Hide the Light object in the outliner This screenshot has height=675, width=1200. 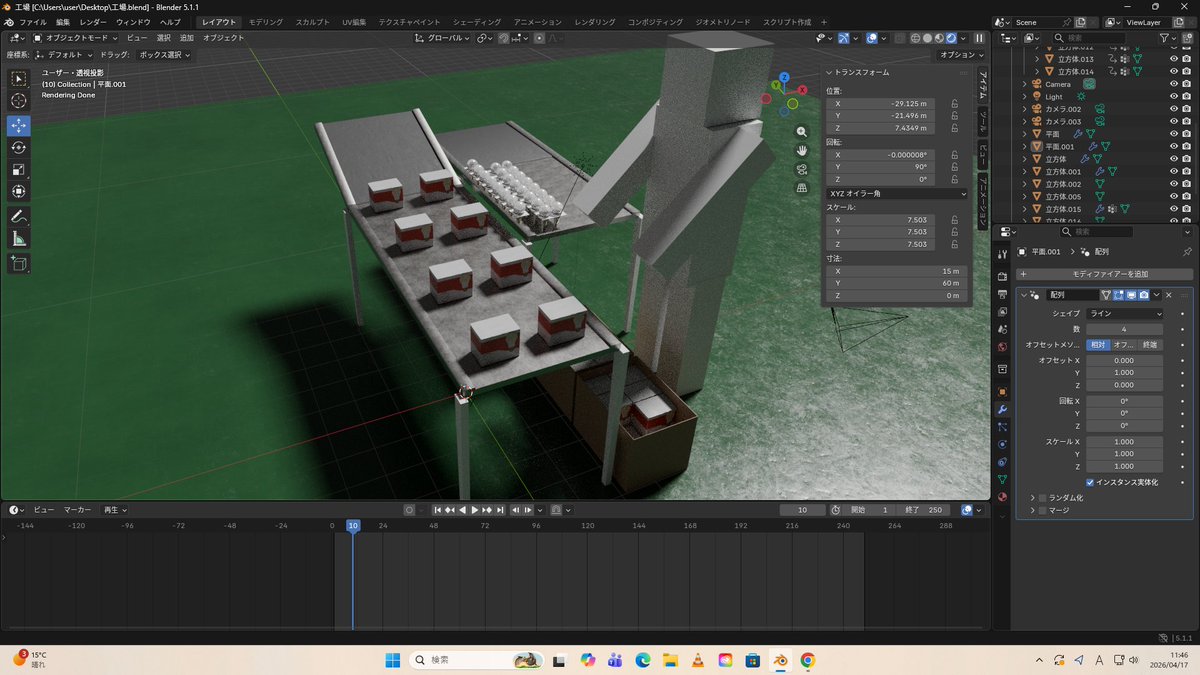(1174, 96)
